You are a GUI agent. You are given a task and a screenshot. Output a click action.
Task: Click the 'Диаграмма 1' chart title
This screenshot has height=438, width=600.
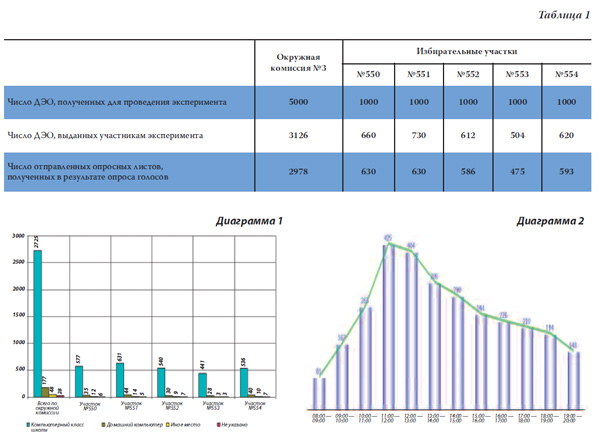[x=250, y=220]
